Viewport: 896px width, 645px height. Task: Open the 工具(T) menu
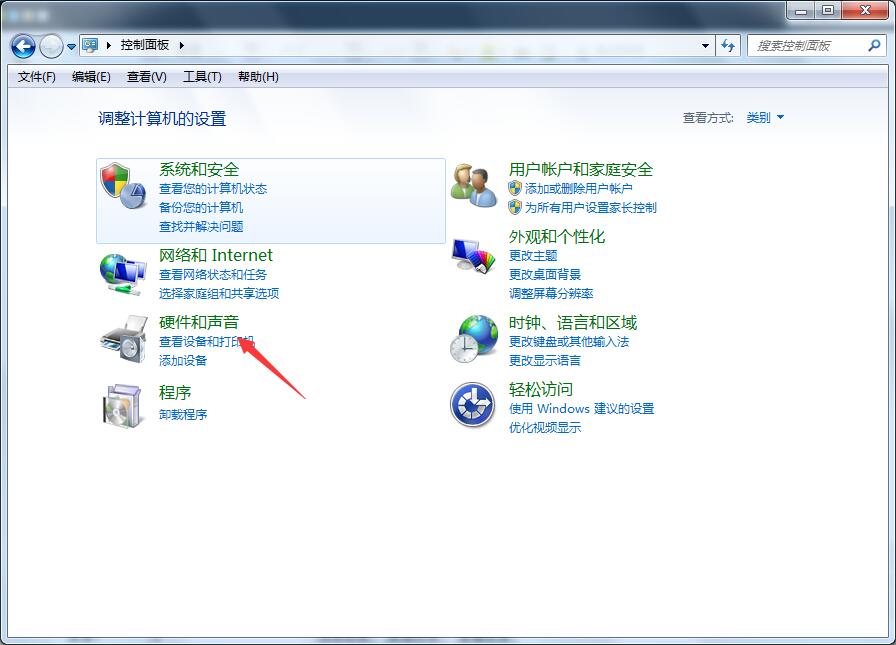(x=202, y=77)
